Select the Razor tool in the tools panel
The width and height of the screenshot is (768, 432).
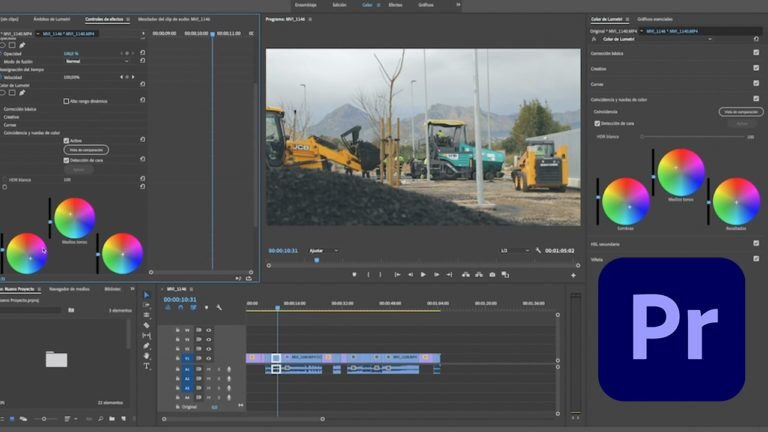(146, 325)
